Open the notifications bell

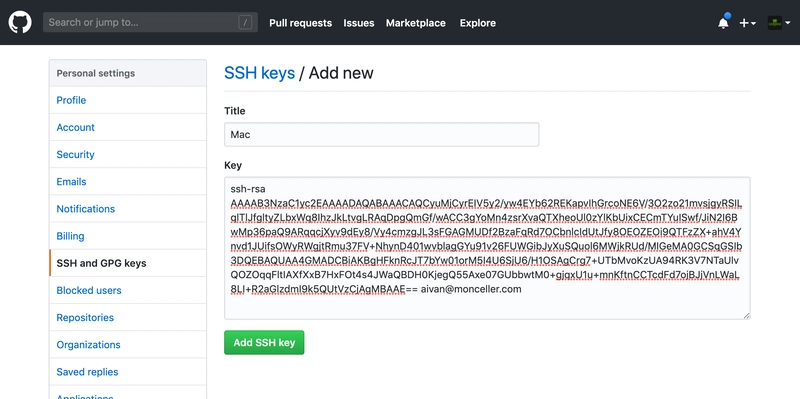(x=723, y=22)
